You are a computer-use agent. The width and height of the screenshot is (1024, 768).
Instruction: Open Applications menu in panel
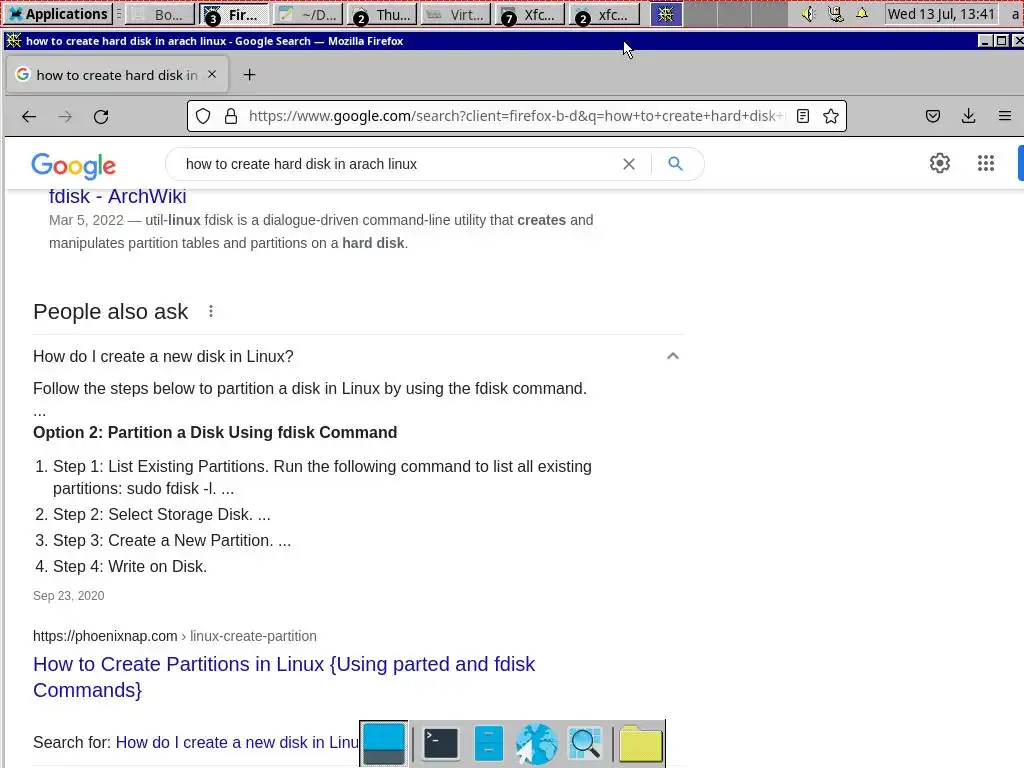tap(59, 14)
